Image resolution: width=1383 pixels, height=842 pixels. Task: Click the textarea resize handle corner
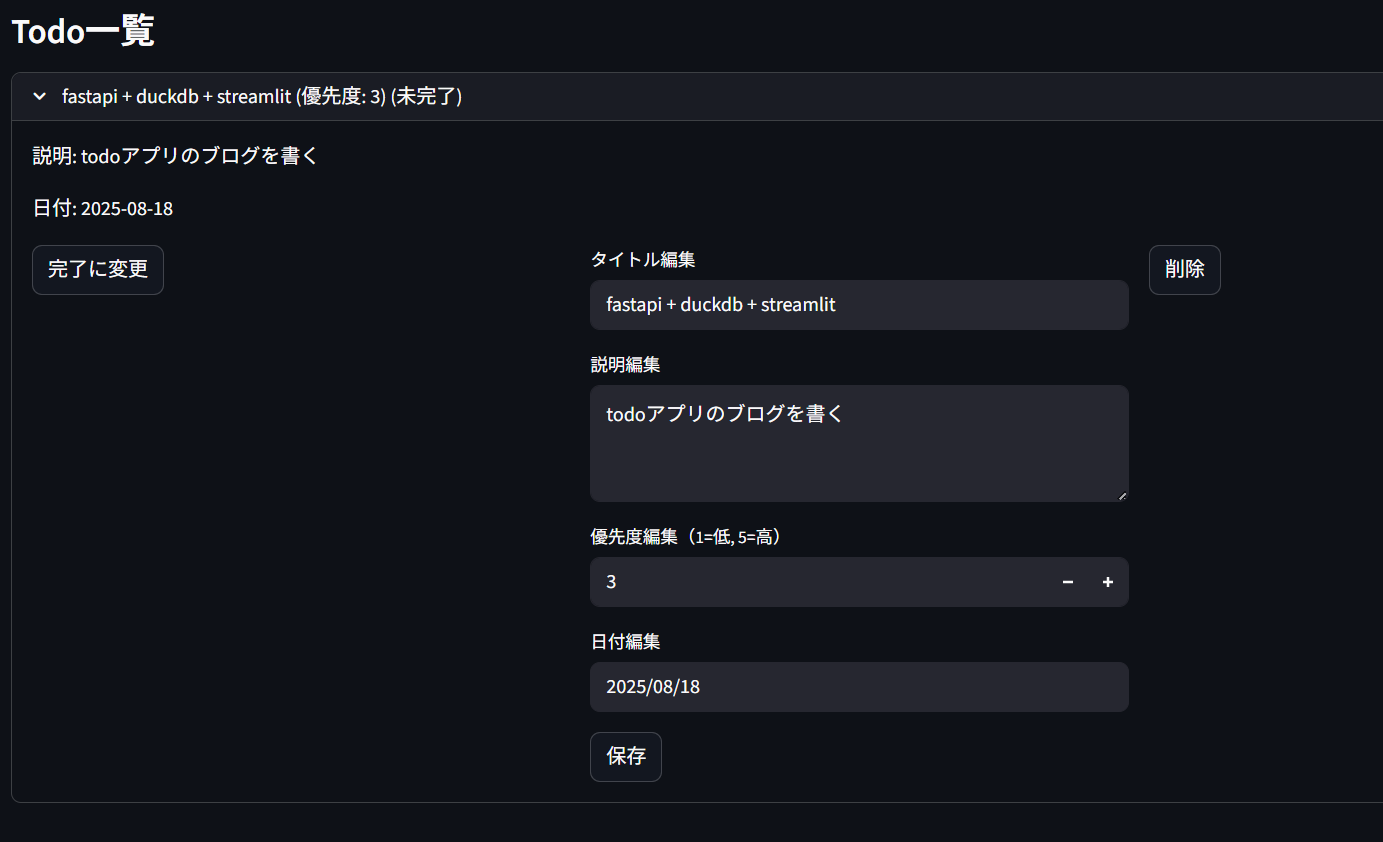click(1121, 495)
